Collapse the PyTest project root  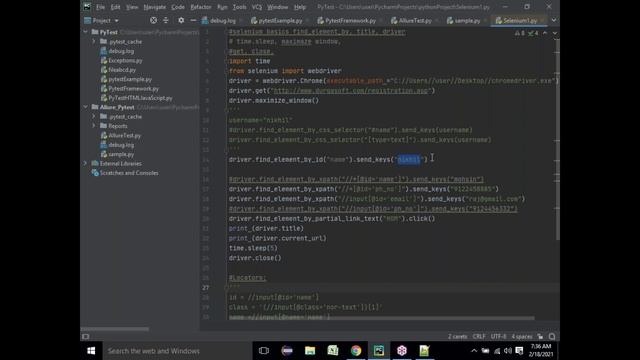tap(85, 32)
